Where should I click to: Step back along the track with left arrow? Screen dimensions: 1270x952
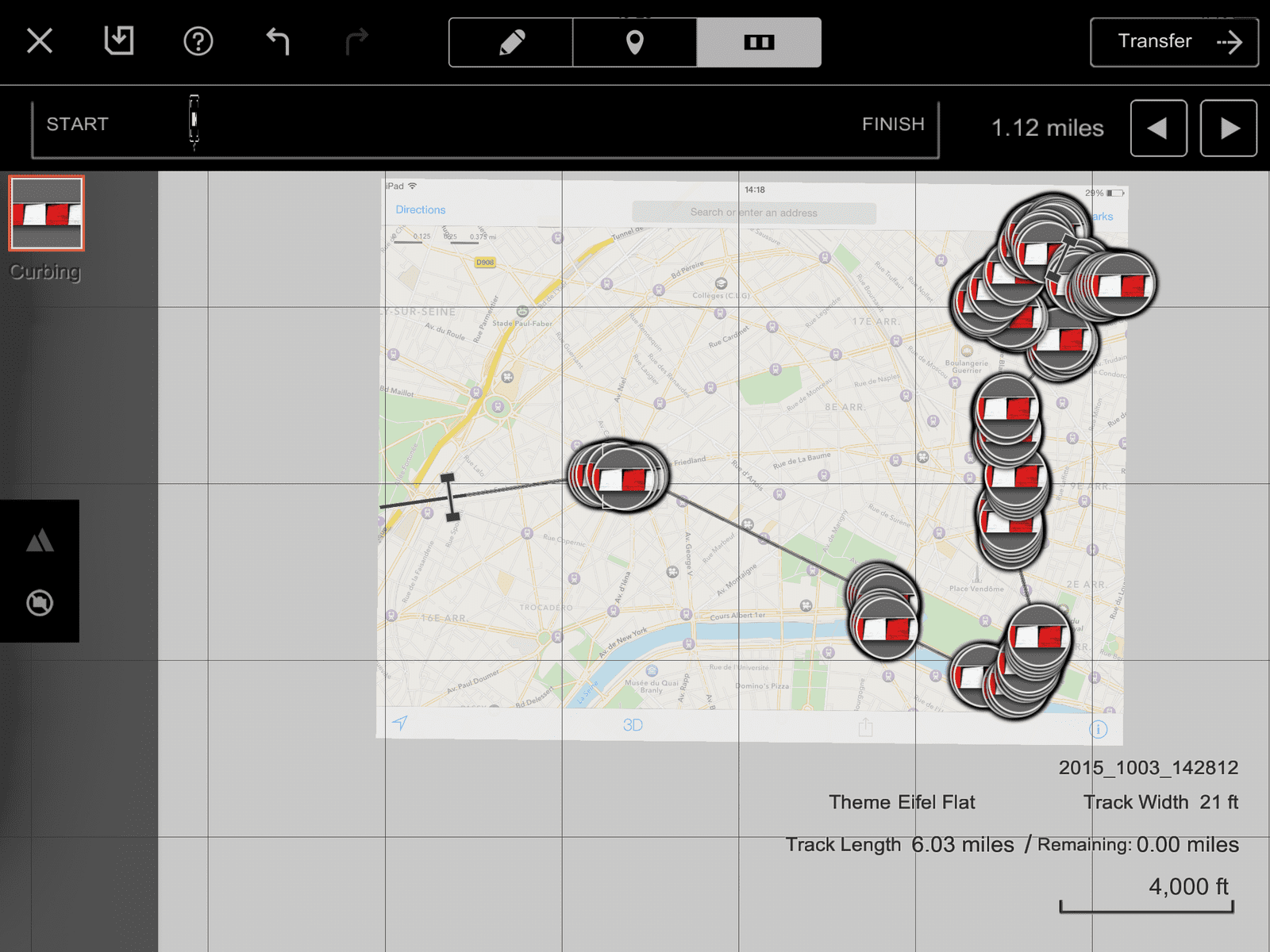coord(1158,128)
